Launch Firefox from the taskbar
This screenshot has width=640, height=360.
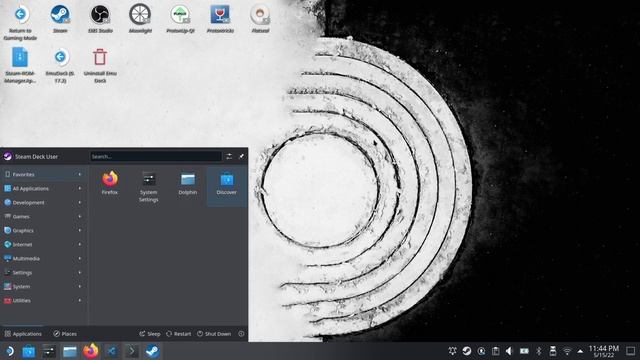(x=91, y=351)
